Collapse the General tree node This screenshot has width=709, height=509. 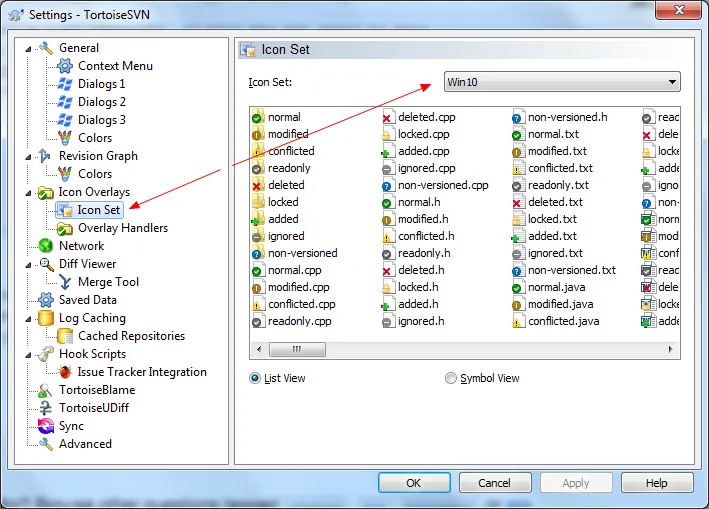click(28, 49)
